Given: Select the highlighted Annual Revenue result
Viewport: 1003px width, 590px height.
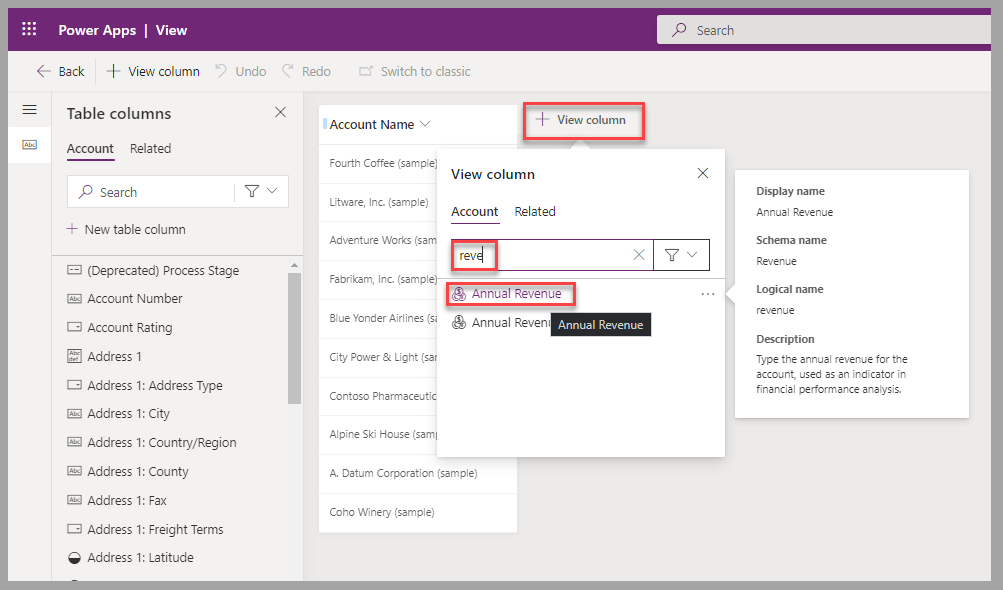Looking at the screenshot, I should (x=516, y=294).
